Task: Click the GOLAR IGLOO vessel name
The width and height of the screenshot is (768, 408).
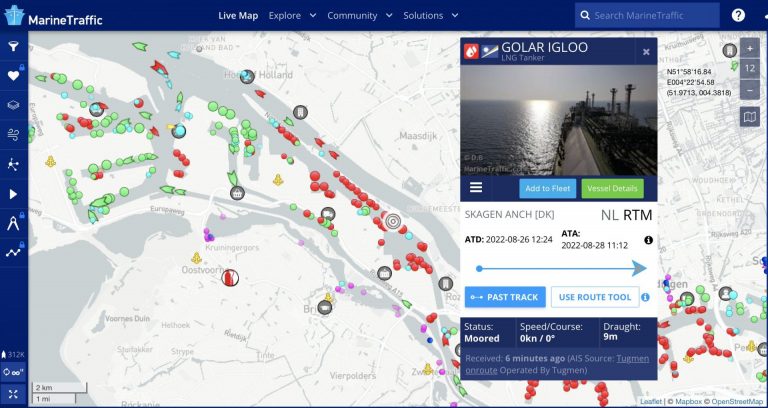Action: point(545,48)
